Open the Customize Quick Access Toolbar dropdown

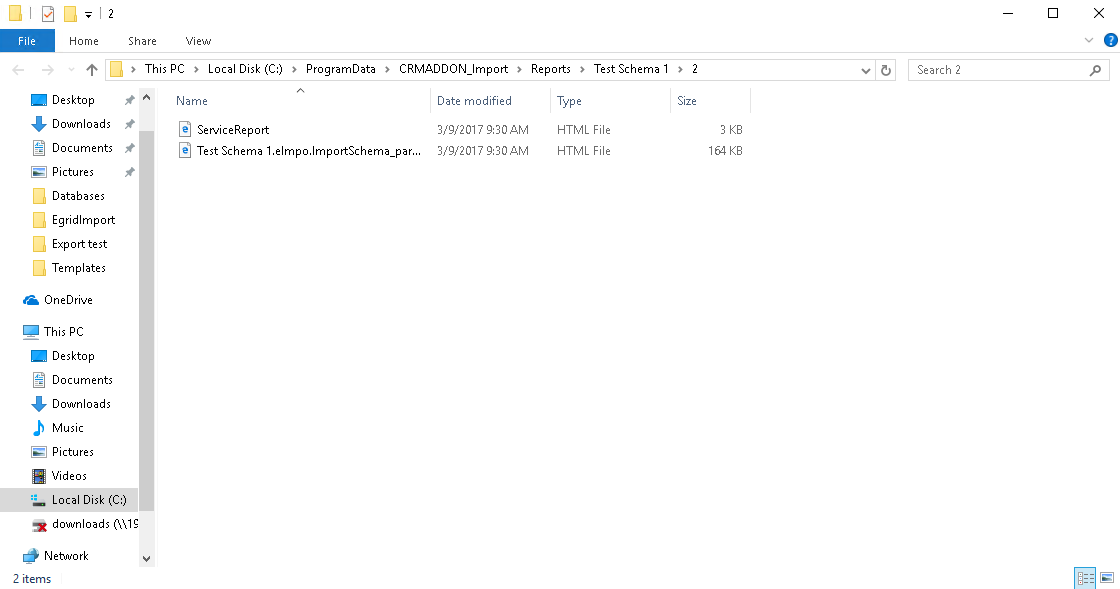89,14
